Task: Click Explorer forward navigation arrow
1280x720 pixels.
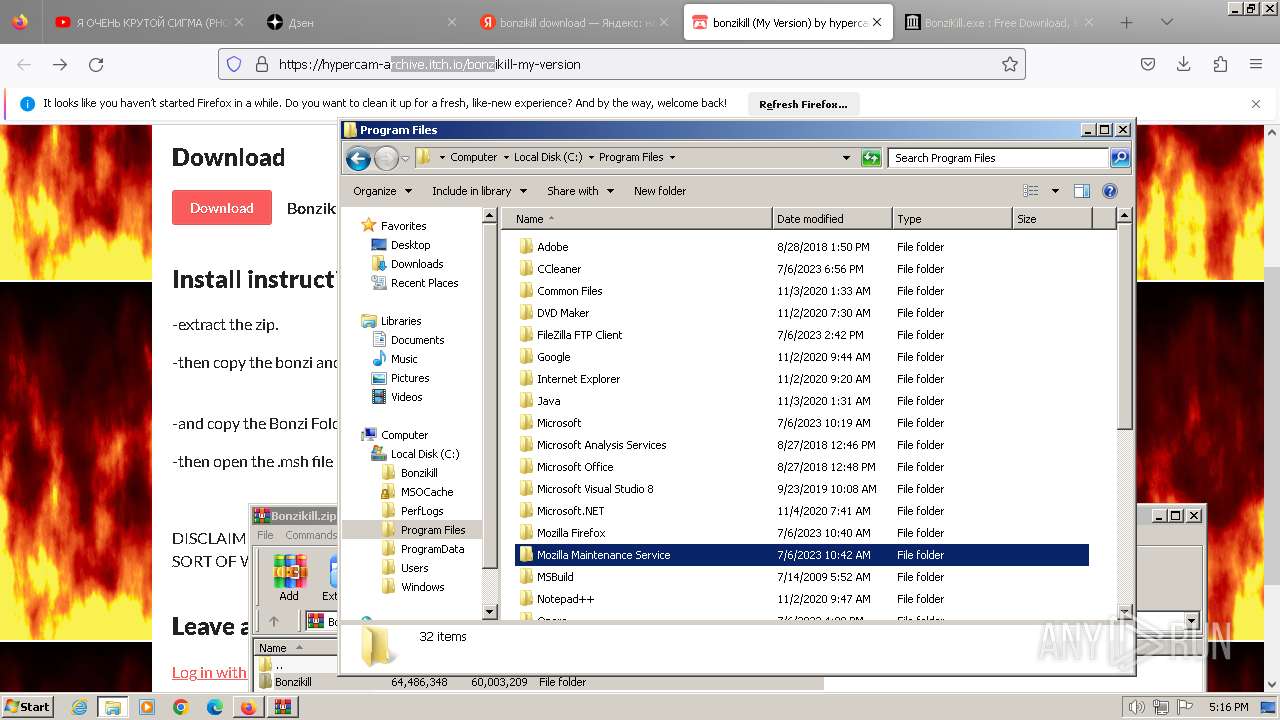Action: tap(386, 158)
